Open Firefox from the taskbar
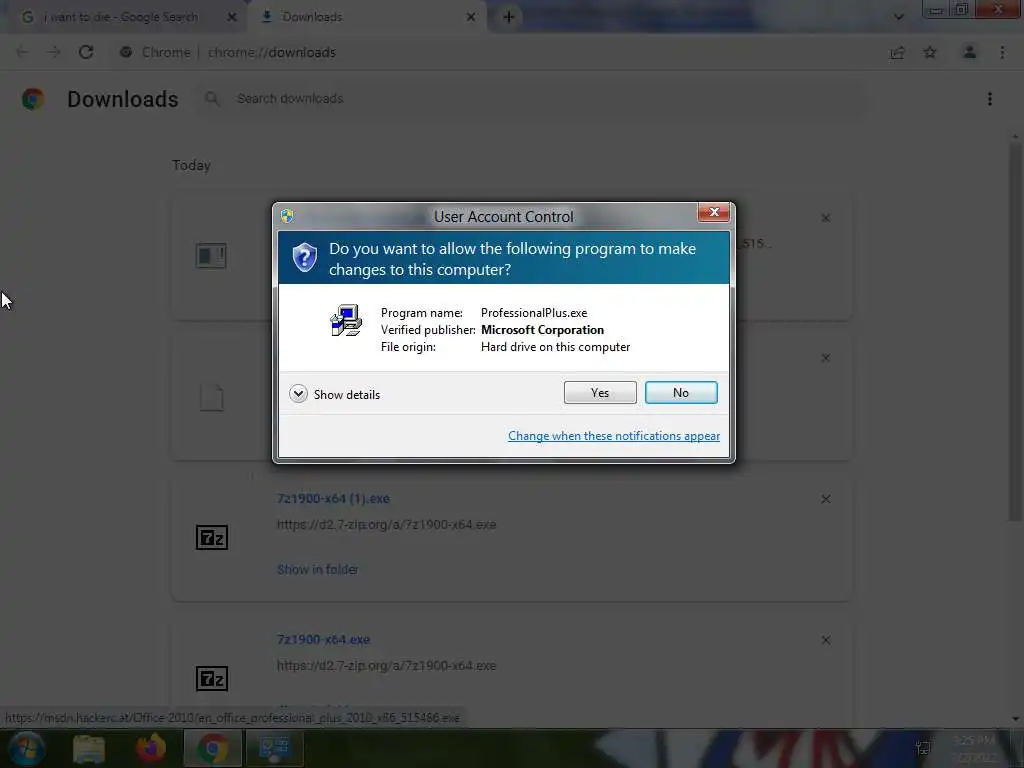 click(151, 748)
